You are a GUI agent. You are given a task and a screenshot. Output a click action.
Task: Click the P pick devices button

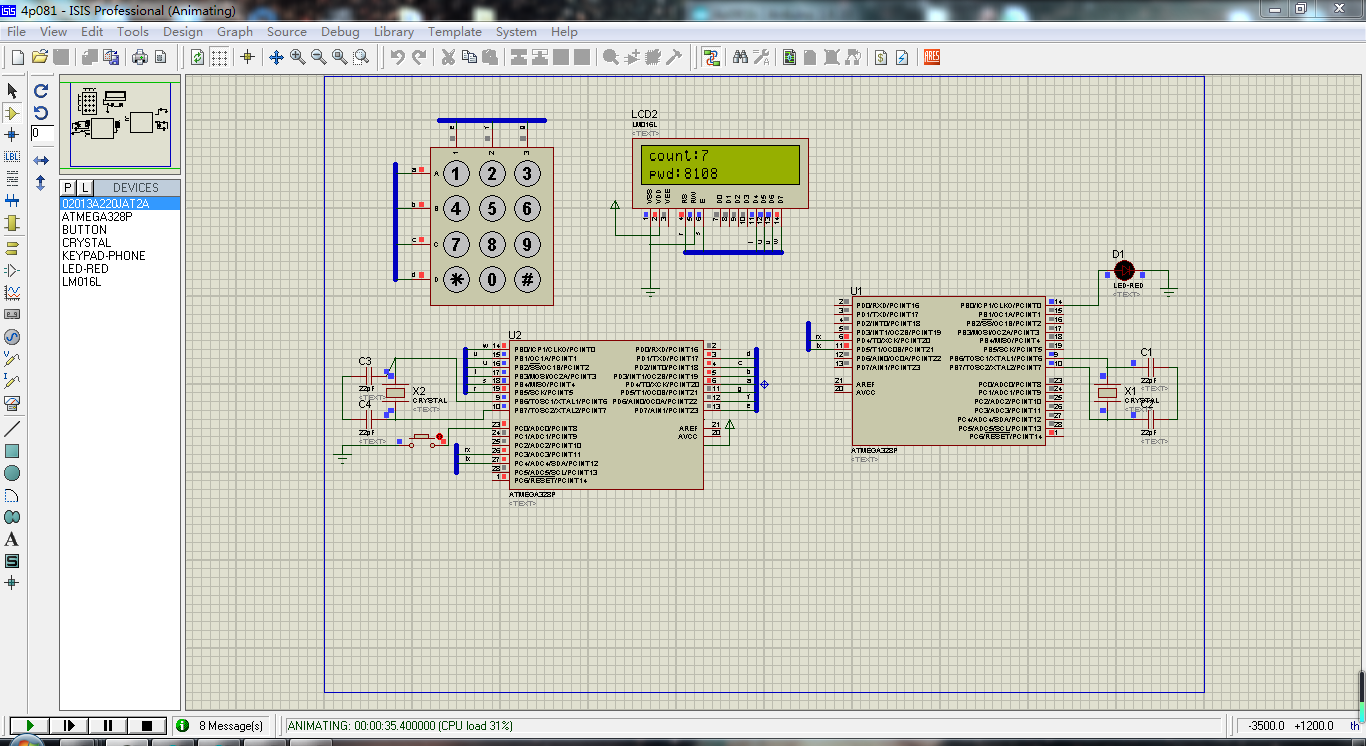[x=68, y=187]
